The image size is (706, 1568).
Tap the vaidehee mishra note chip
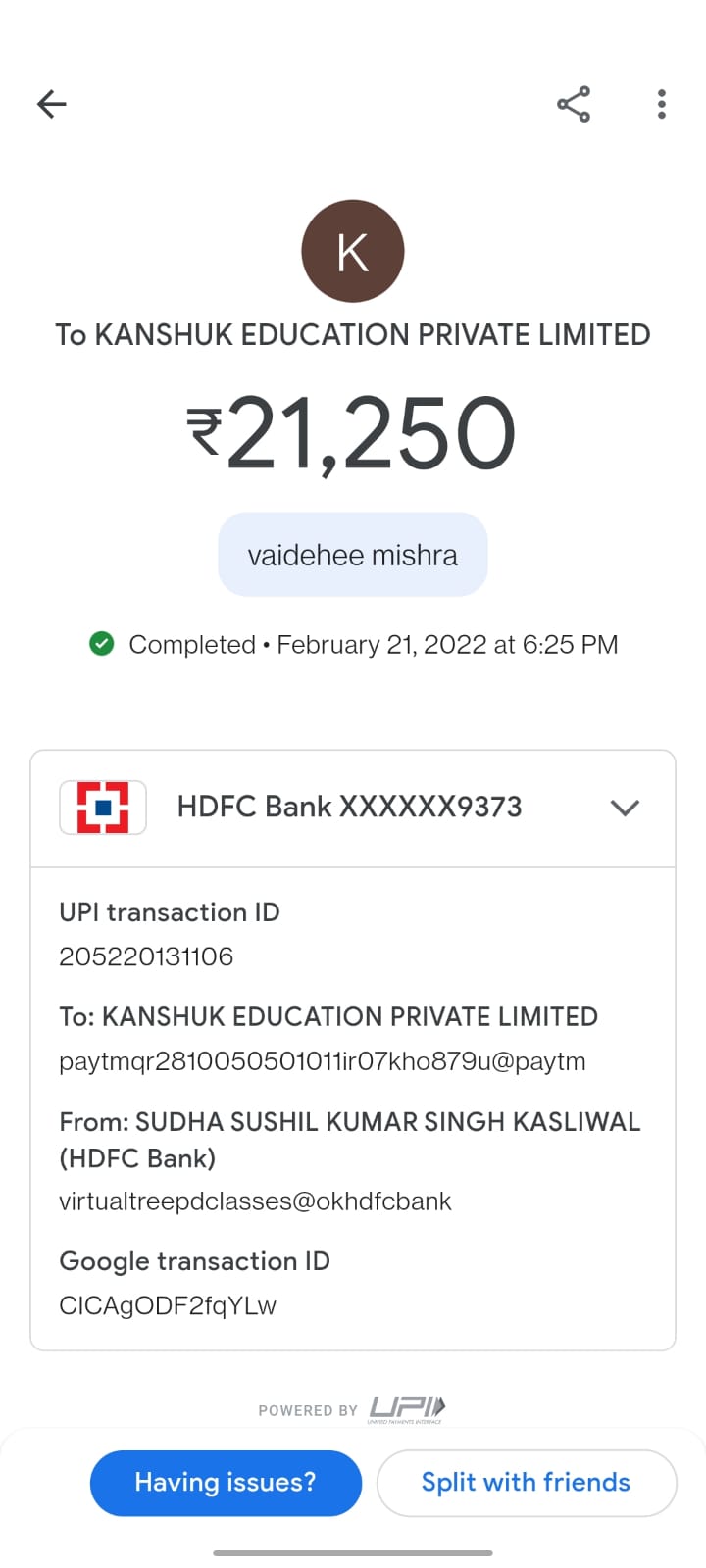353,555
